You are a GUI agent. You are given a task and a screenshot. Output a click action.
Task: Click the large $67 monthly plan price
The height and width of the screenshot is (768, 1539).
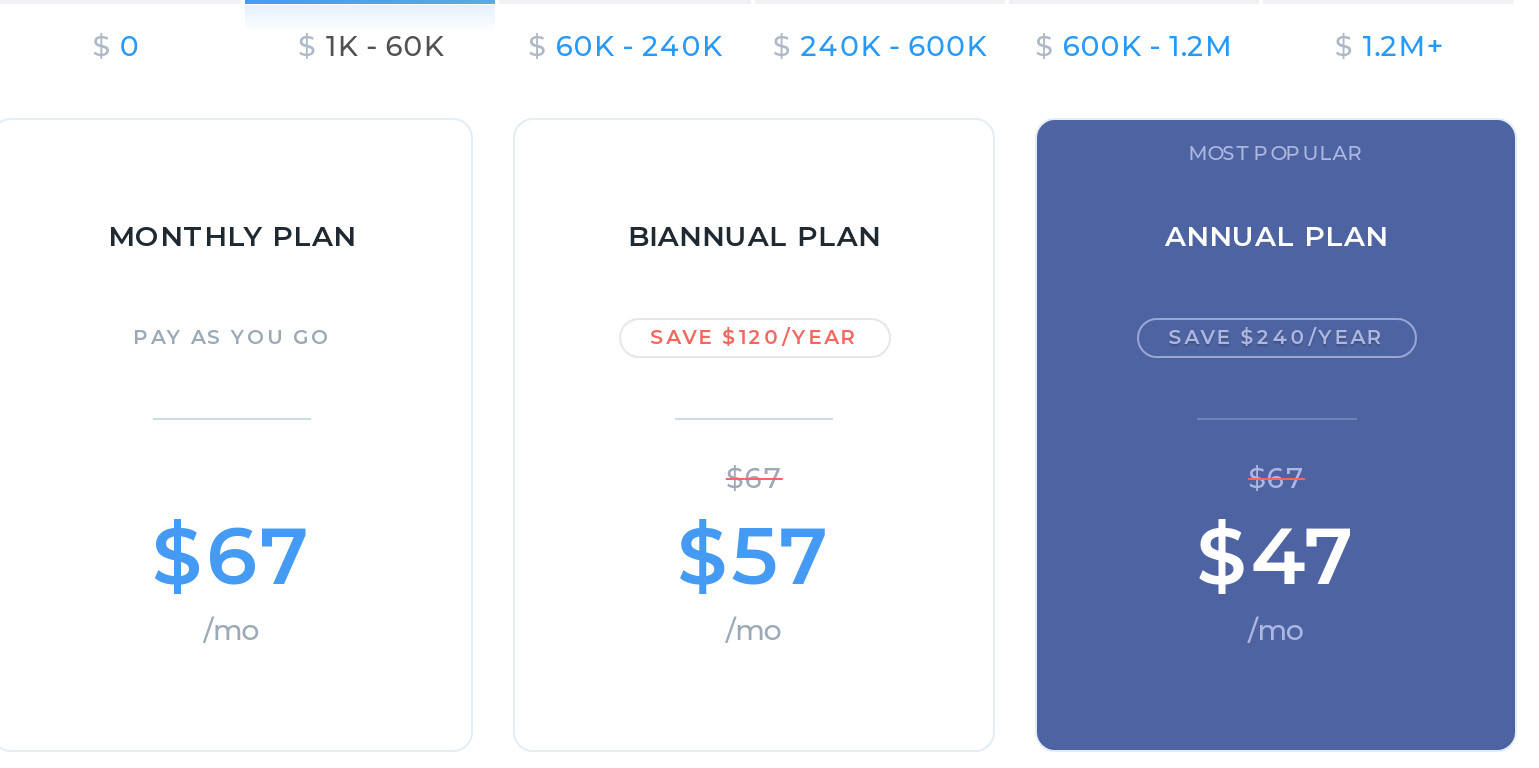coord(230,556)
